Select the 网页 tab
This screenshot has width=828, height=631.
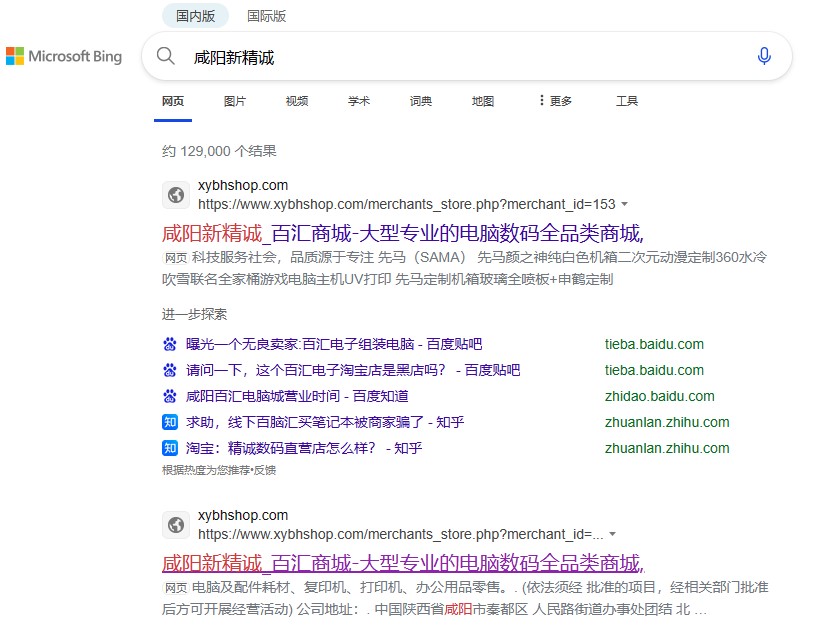tap(173, 101)
